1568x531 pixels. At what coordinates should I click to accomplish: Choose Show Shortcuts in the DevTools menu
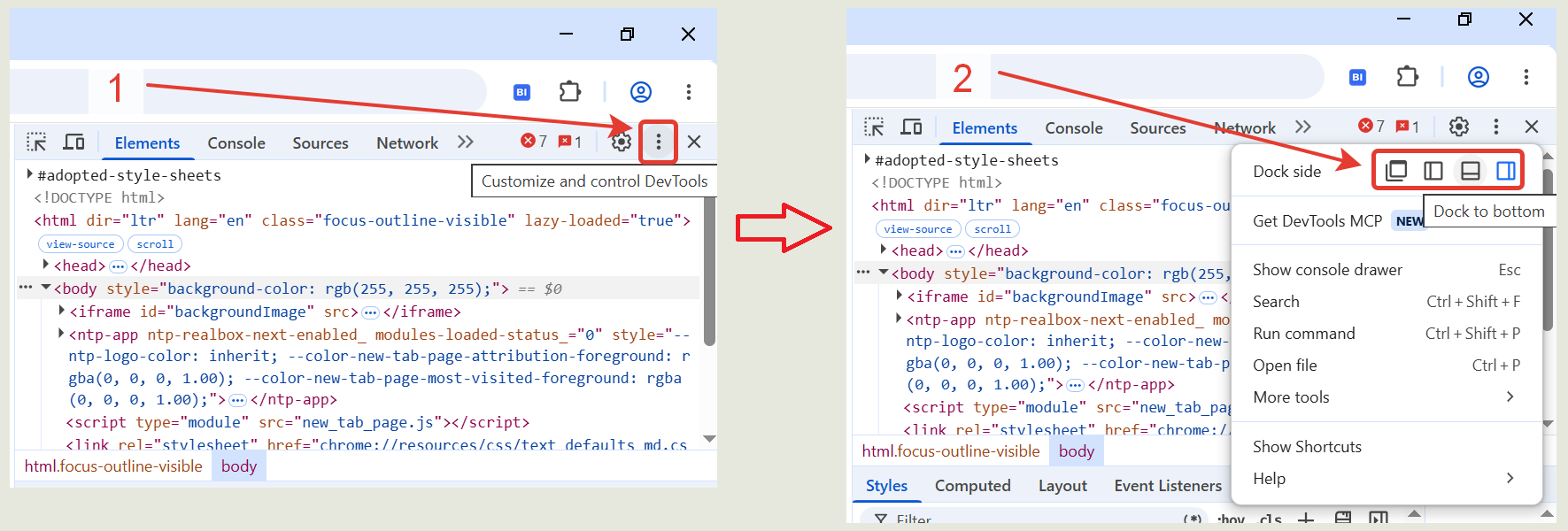[1386, 447]
